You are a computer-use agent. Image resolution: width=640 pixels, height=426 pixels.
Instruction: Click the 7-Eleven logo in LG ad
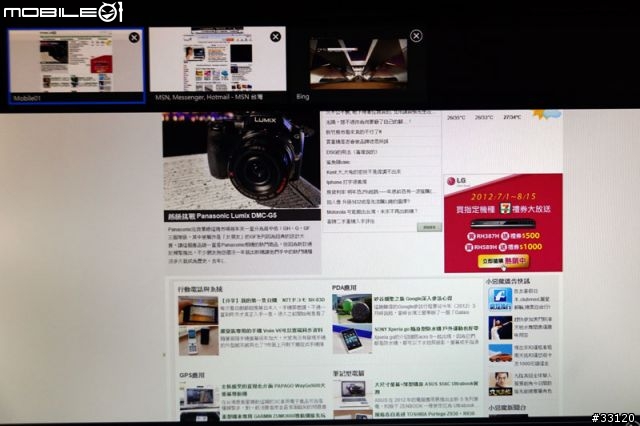[505, 209]
